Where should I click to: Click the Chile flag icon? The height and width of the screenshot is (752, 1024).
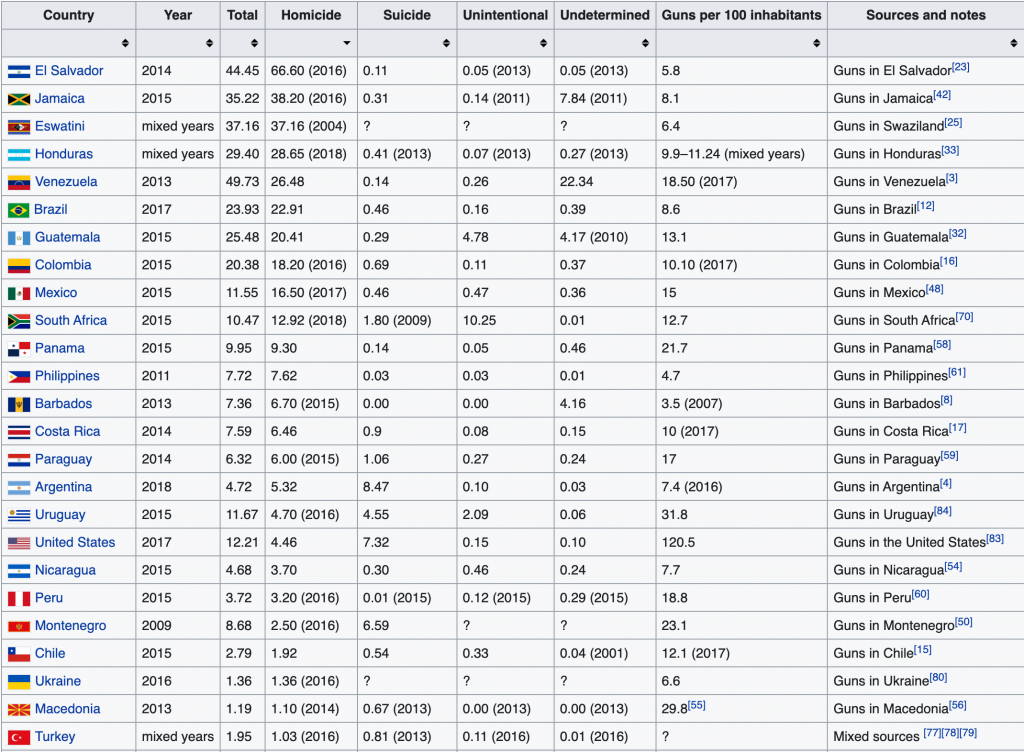(x=19, y=654)
